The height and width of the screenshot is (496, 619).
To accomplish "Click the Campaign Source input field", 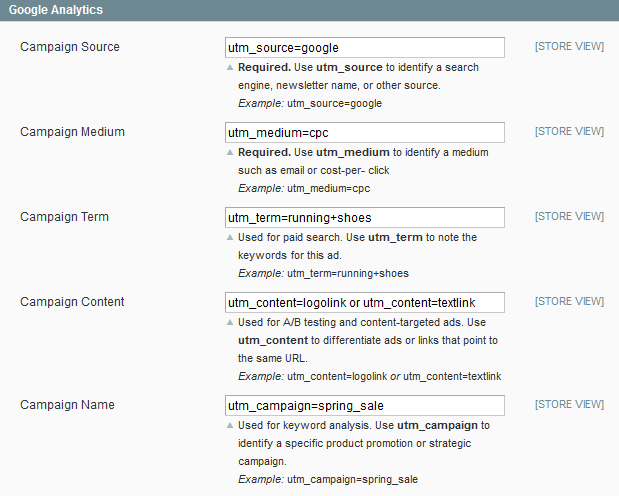I will [365, 47].
